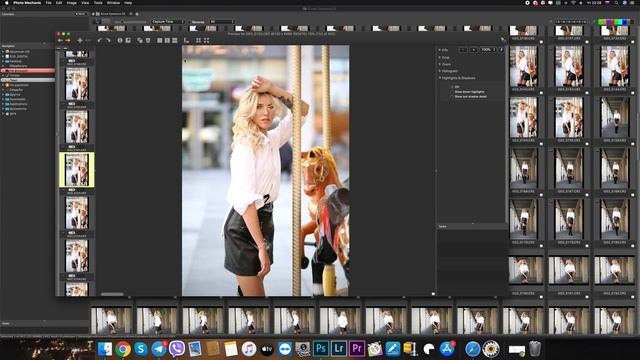Expand the Zoom section in preview panel
Viewport: 640px width, 360px height.
pos(440,64)
